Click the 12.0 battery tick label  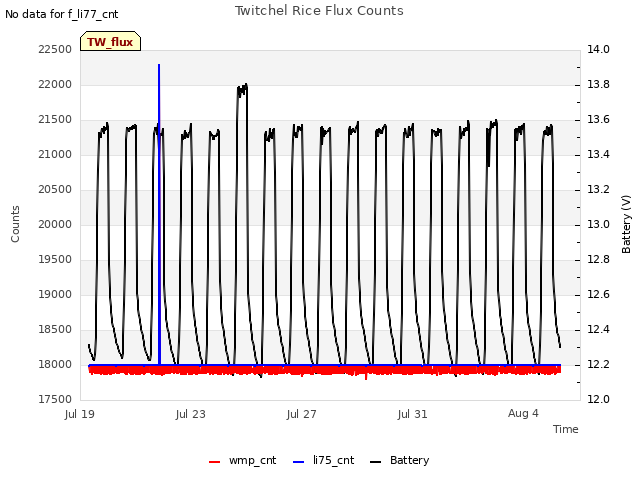pyautogui.click(x=598, y=399)
